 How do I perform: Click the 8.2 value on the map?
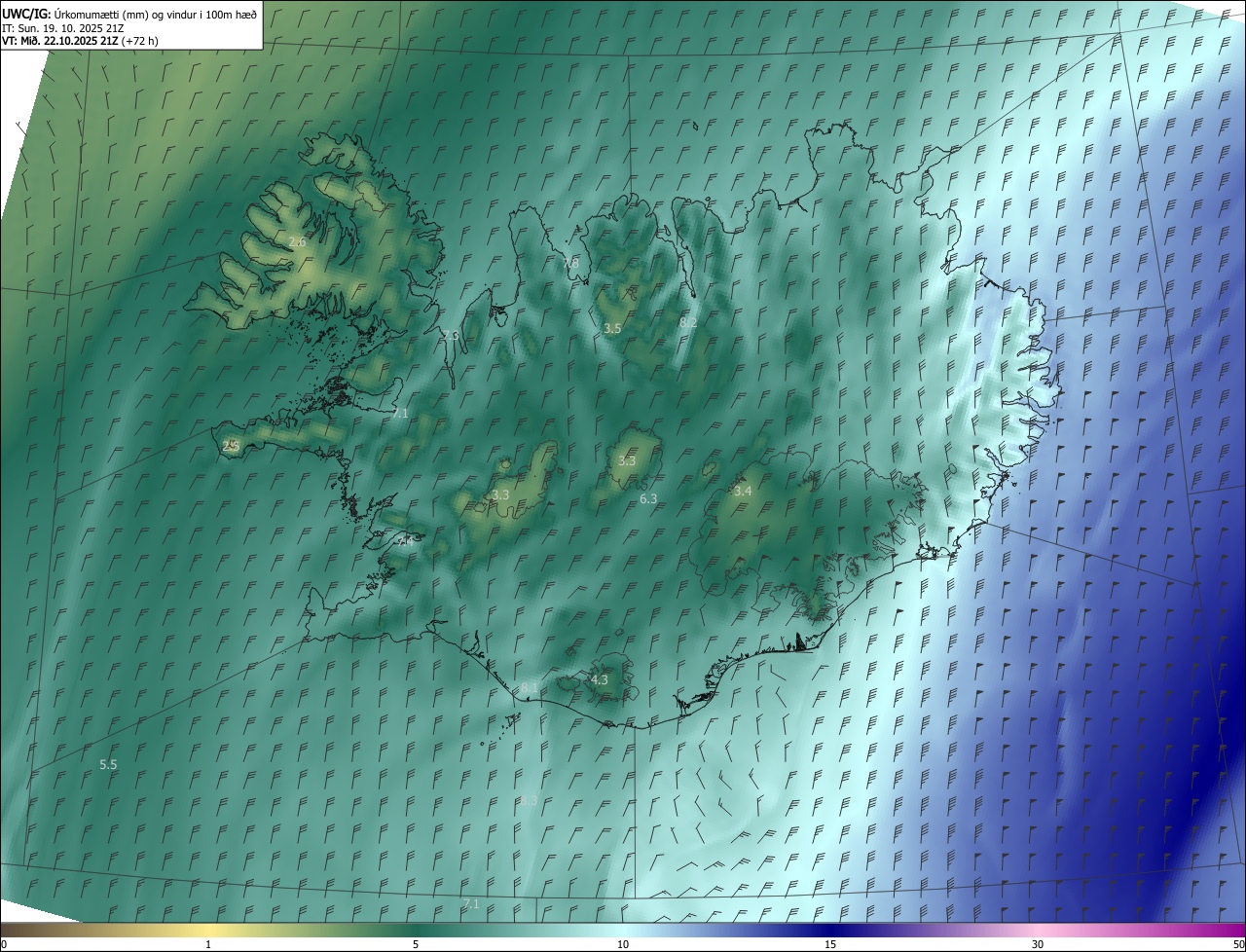pos(688,322)
